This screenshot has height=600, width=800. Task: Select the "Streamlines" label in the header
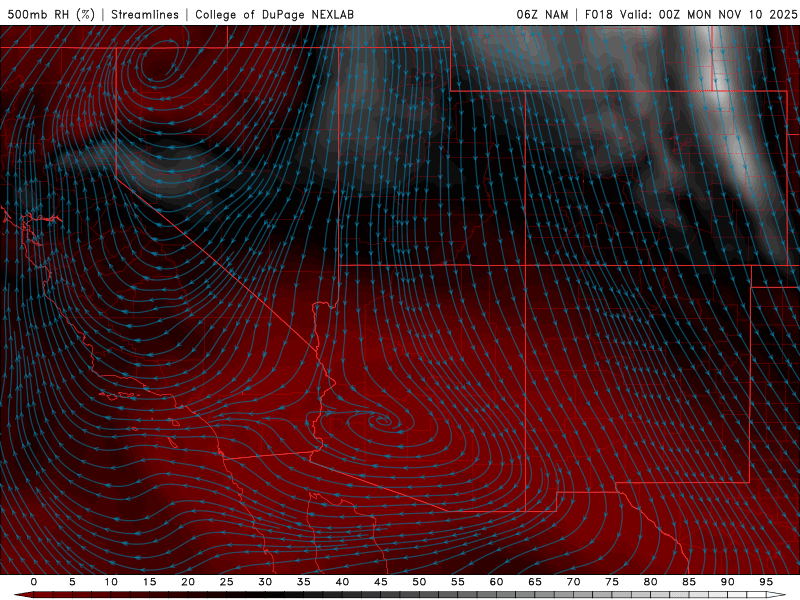tap(145, 14)
